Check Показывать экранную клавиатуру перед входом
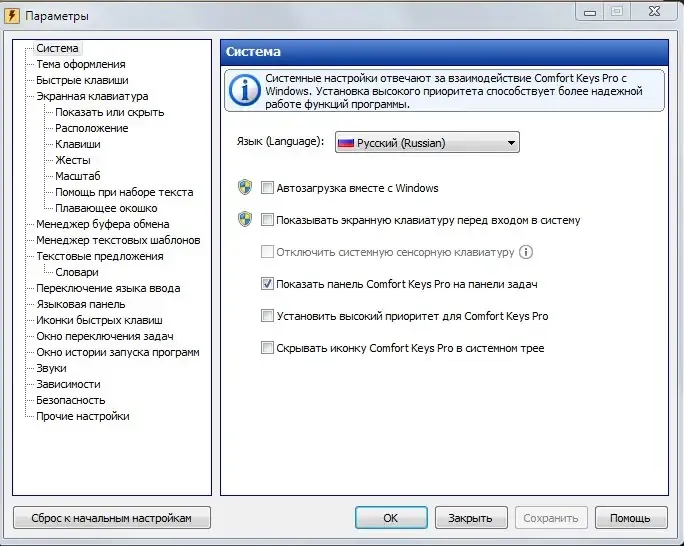The image size is (684, 546). [x=267, y=220]
